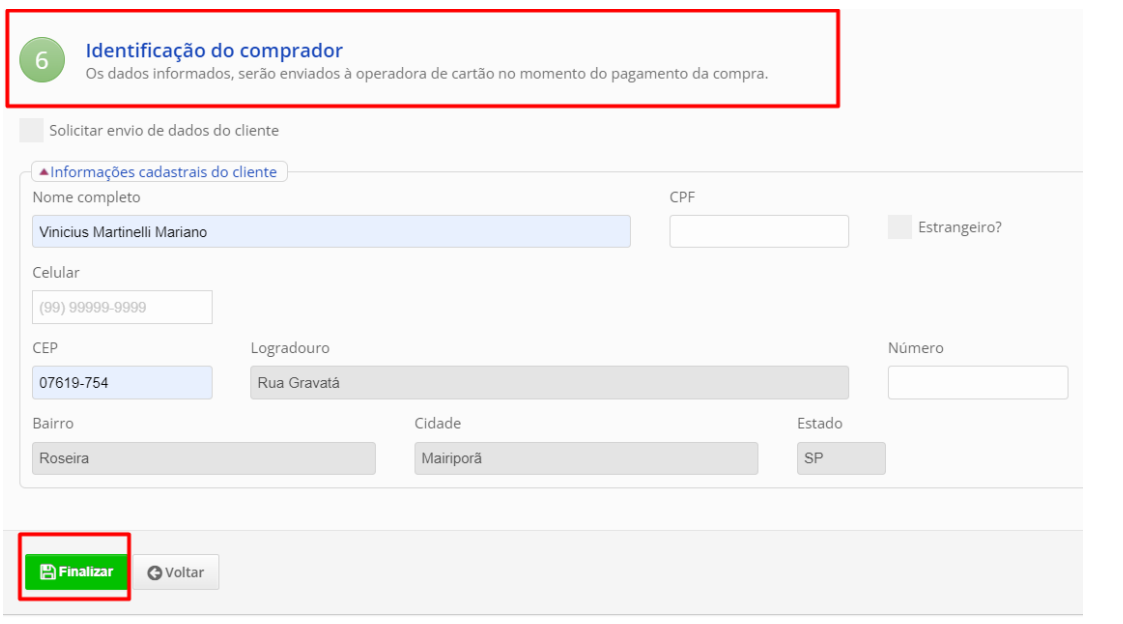Focus the empty Número input field

pos(977,382)
